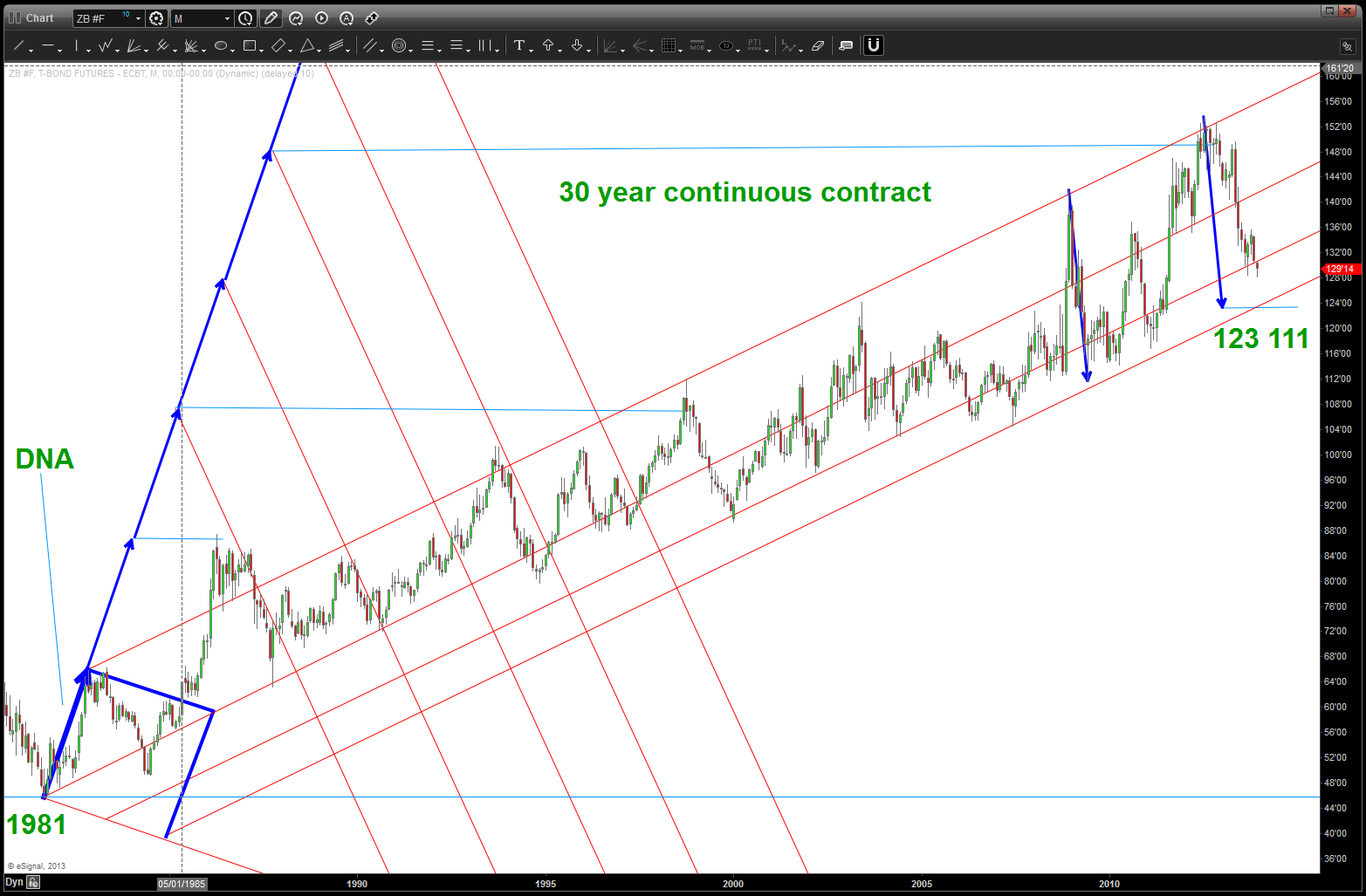Click the Chart window title label
This screenshot has height=896, width=1366.
click(x=39, y=18)
